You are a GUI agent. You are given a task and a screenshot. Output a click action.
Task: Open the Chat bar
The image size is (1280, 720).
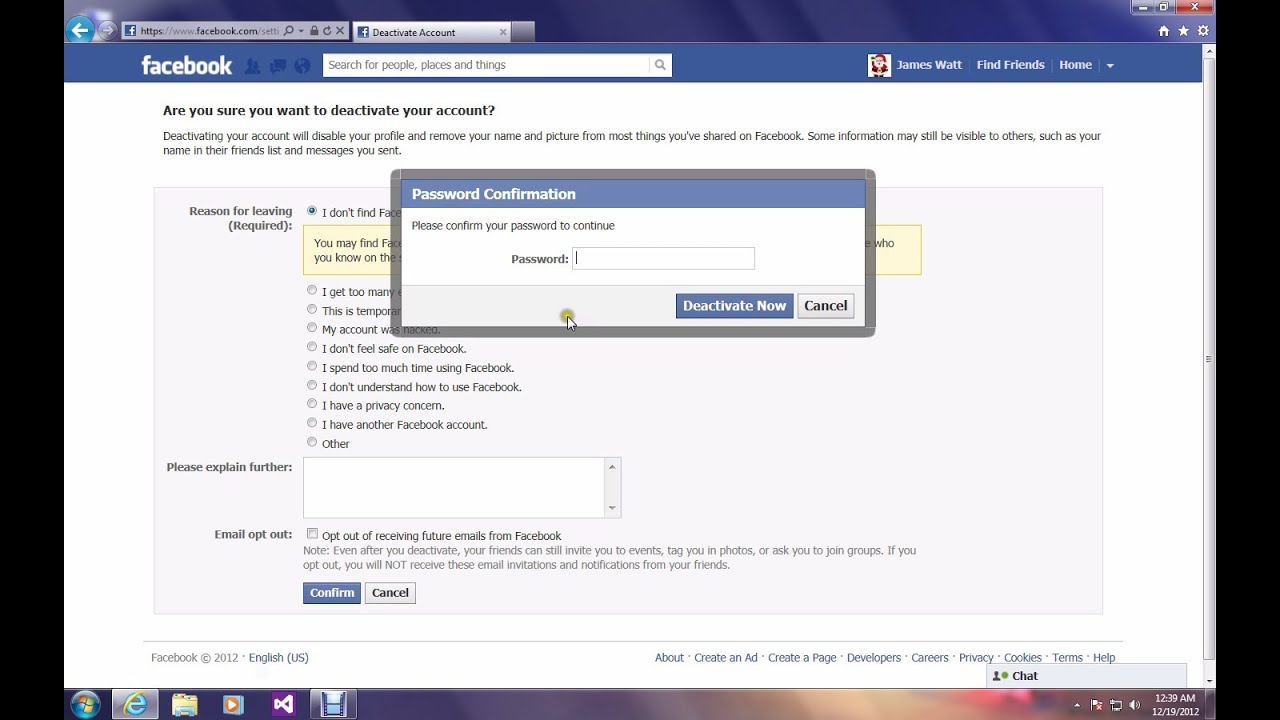[x=1086, y=676]
